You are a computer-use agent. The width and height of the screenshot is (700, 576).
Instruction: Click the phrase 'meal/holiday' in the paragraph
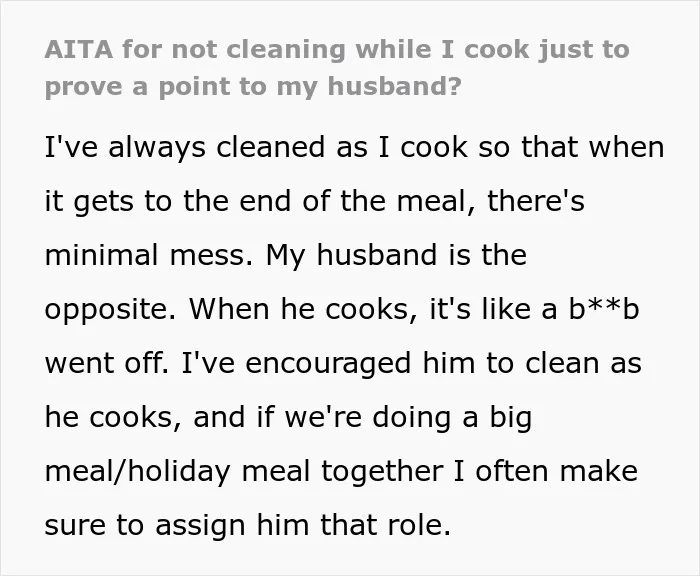138,472
